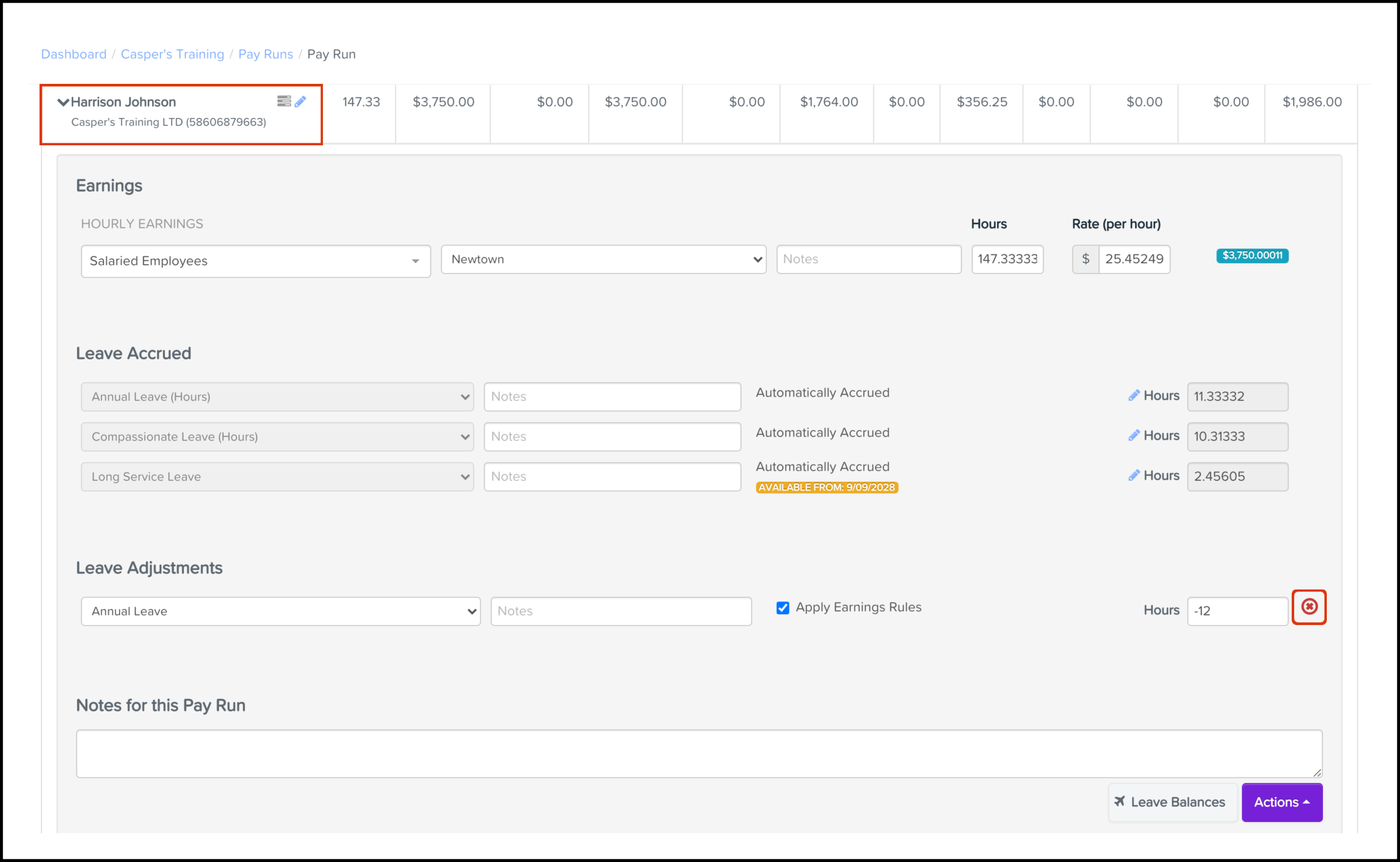Screen dimensions: 1400x862
Task: Click the pencil edit icon next to Harrison Johnson
Action: [x=300, y=101]
